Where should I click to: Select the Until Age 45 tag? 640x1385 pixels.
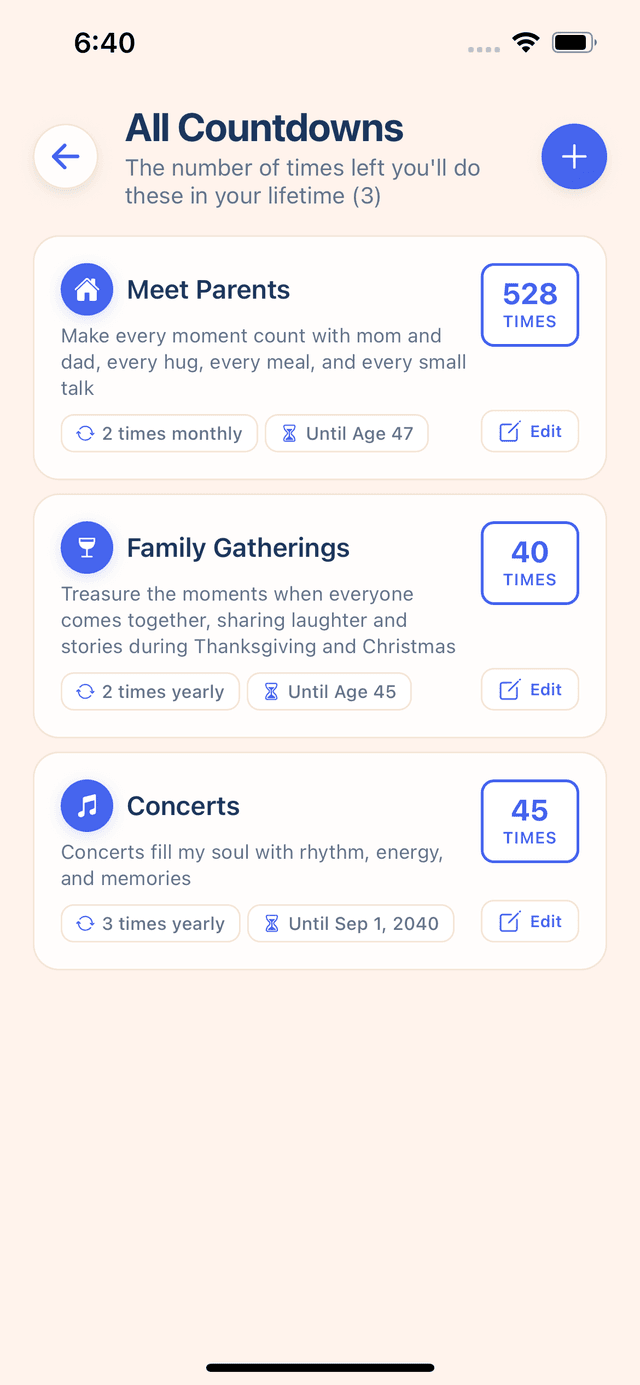(x=329, y=692)
